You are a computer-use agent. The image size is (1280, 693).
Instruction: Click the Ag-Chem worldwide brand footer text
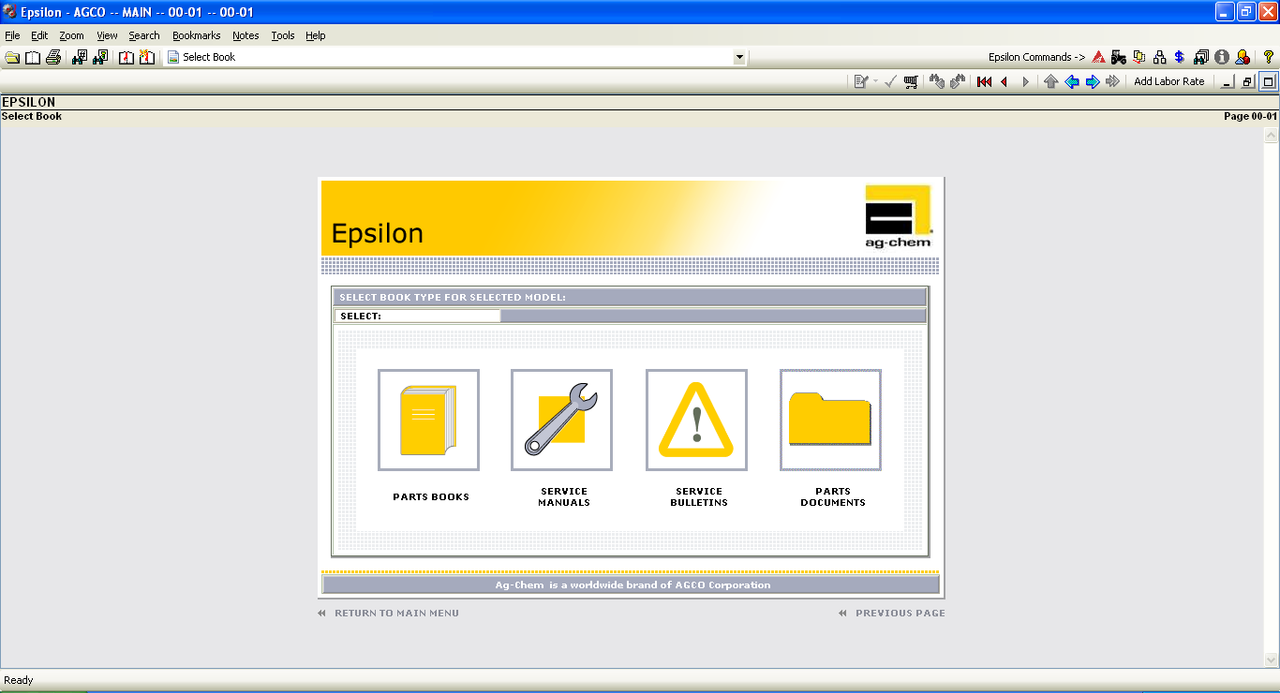click(633, 585)
